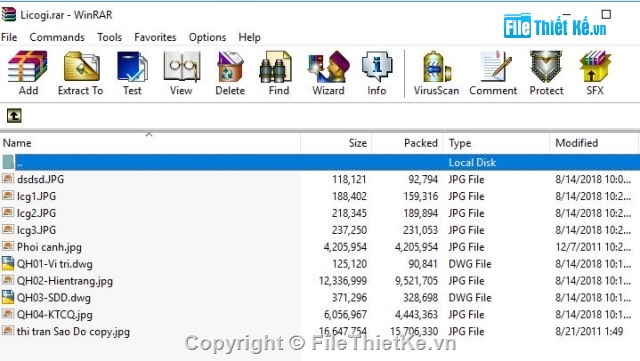Click the Delete toolbar icon
Screen dimensions: 640x361
[230, 66]
